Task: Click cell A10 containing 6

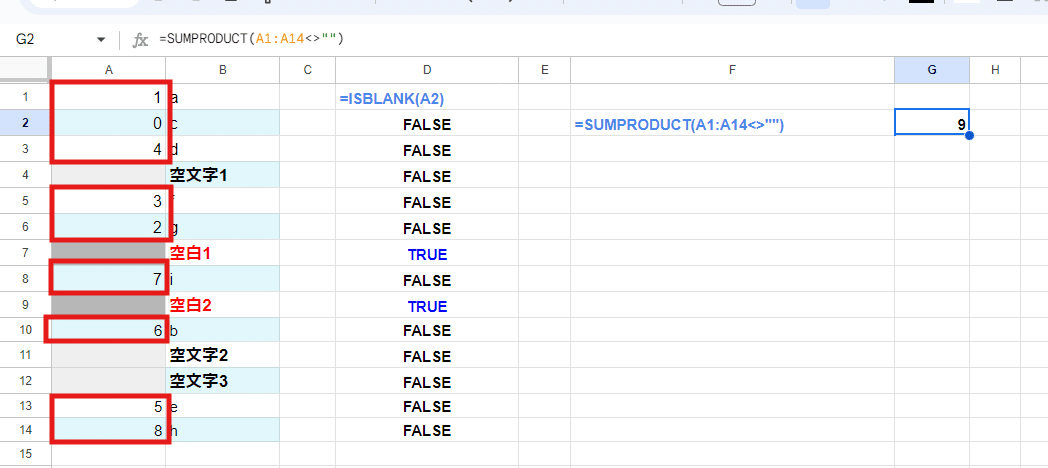Action: click(108, 330)
